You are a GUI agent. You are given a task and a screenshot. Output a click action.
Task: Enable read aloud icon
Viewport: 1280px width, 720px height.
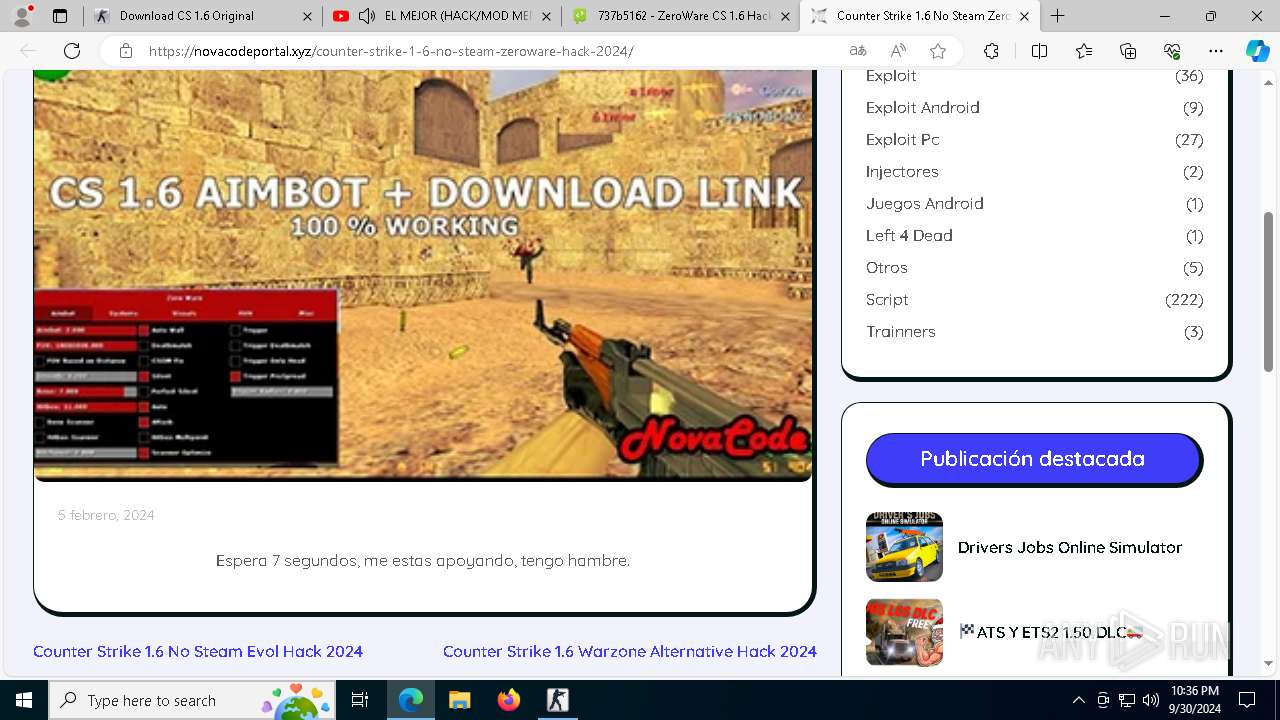[898, 51]
